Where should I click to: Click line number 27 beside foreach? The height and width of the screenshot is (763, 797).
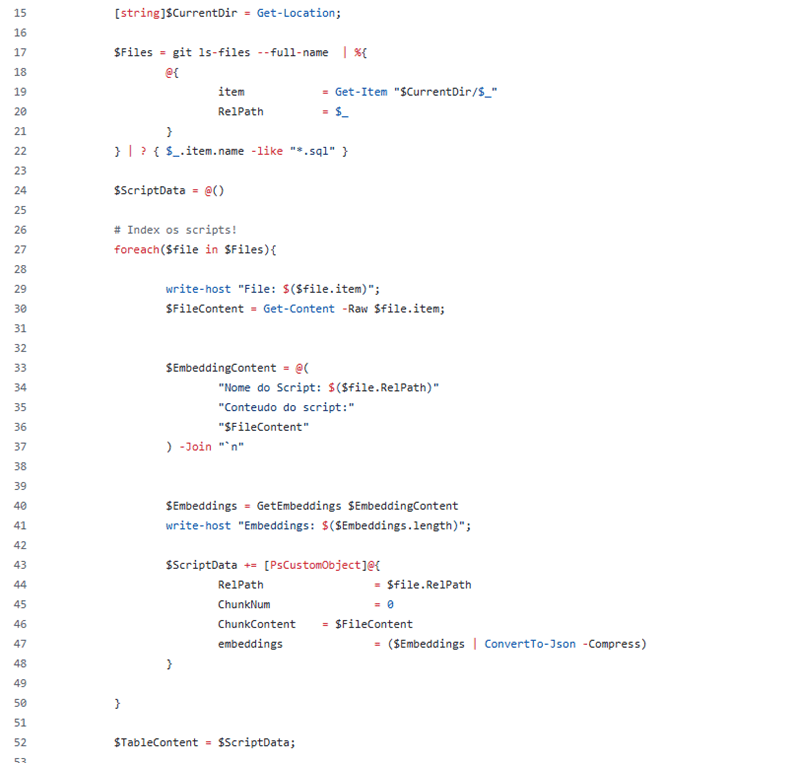coord(21,250)
